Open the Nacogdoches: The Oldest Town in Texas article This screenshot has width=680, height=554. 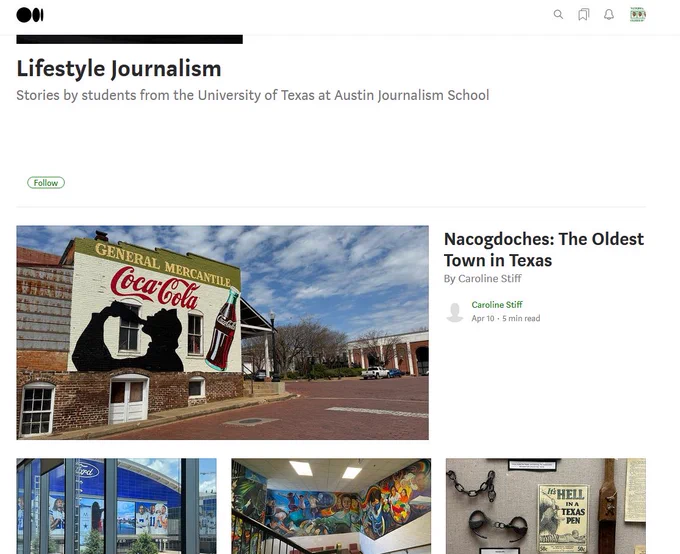544,249
